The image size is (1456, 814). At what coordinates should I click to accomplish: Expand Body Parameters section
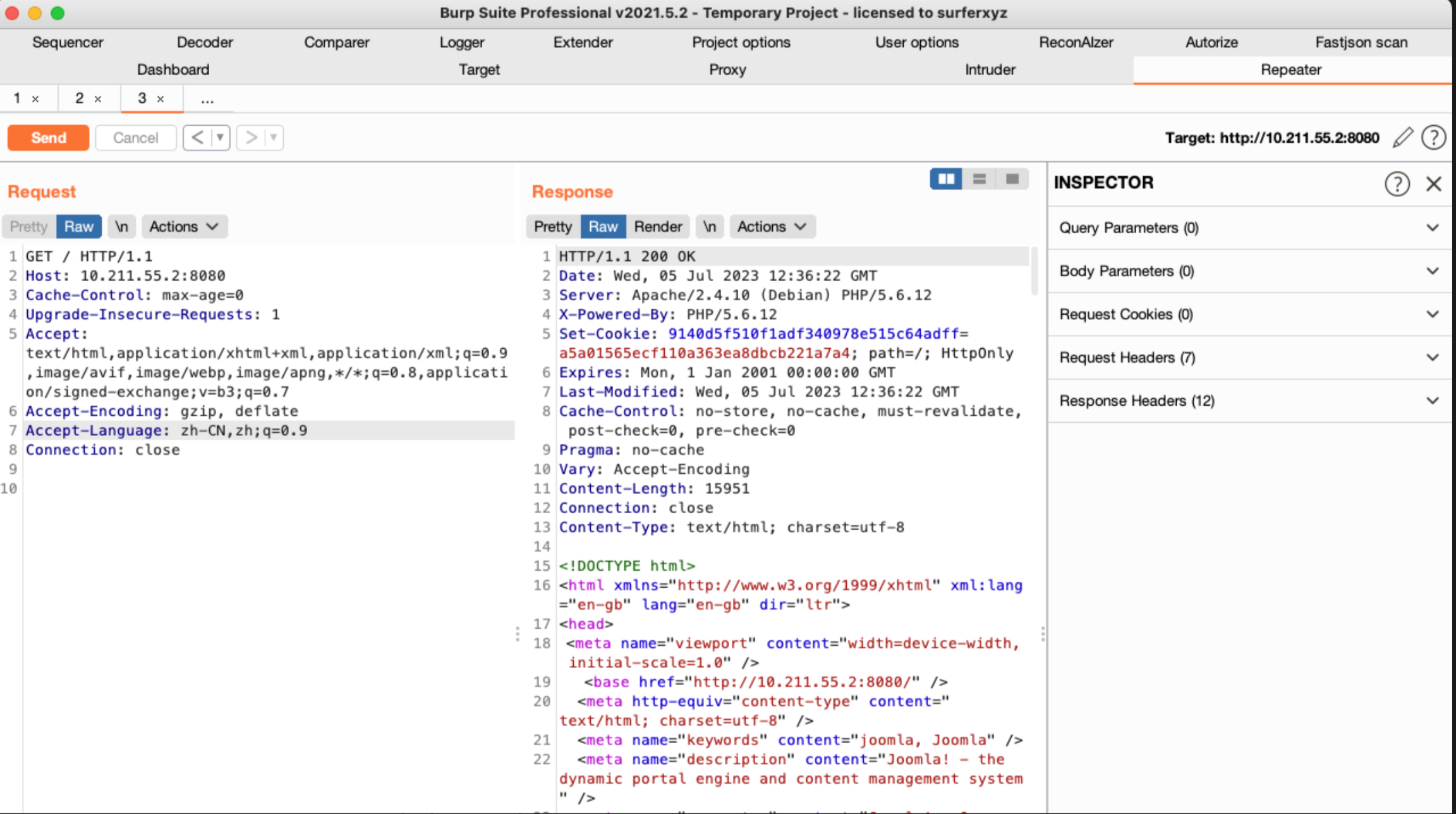1249,271
